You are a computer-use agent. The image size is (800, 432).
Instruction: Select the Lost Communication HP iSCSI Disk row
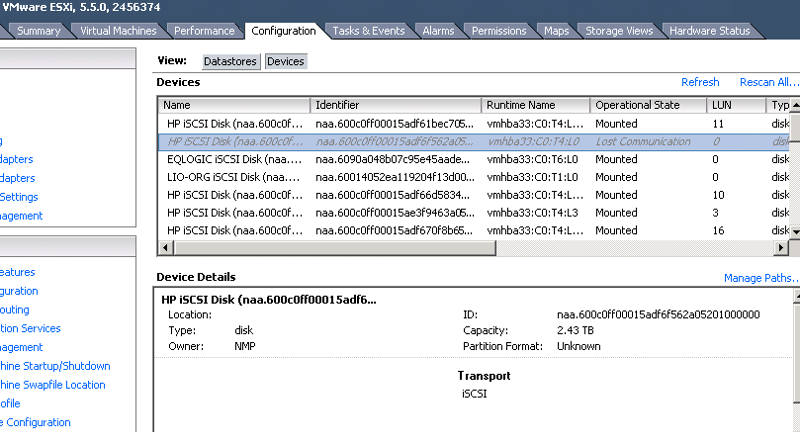tap(474, 142)
